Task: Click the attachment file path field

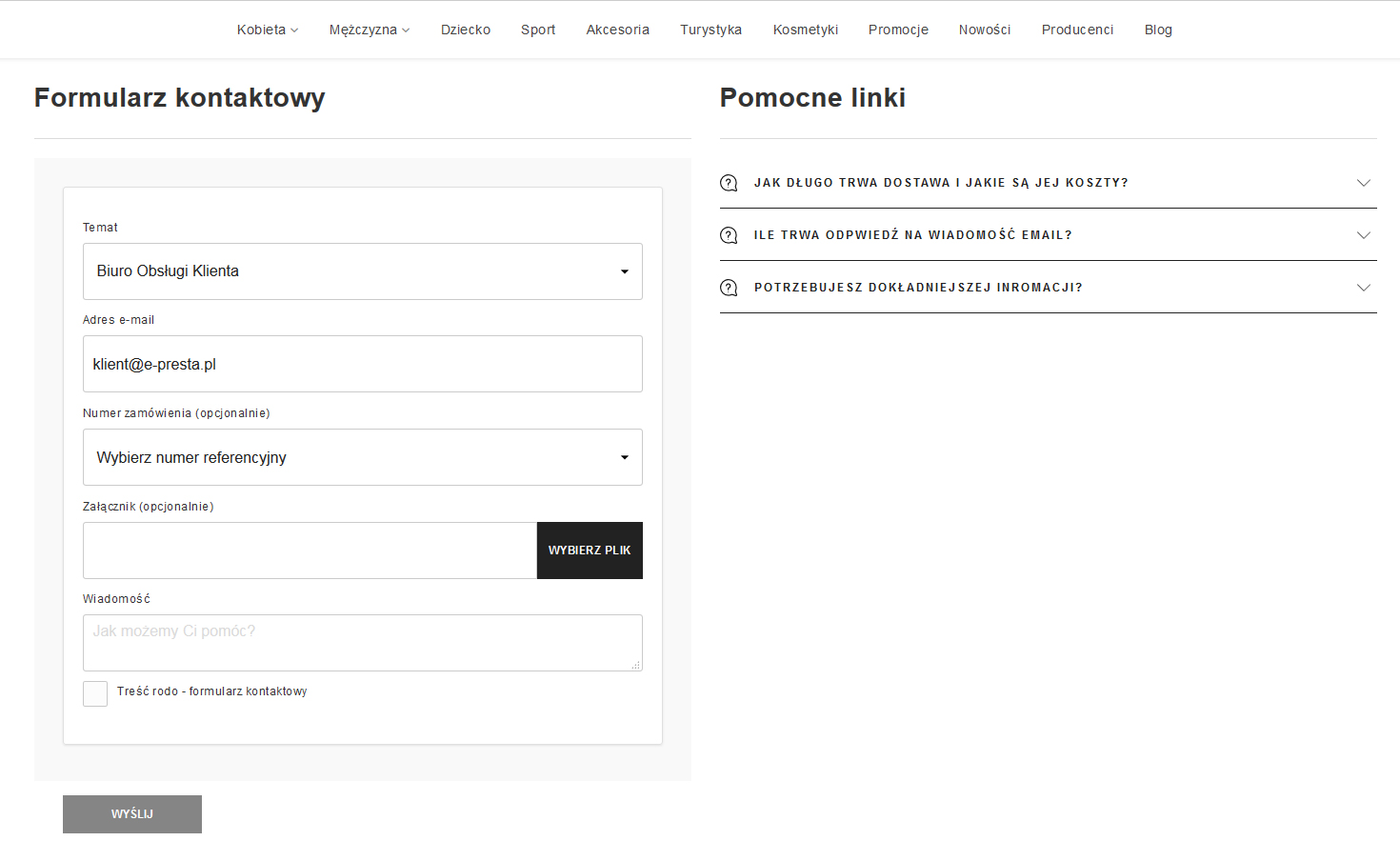Action: click(310, 551)
